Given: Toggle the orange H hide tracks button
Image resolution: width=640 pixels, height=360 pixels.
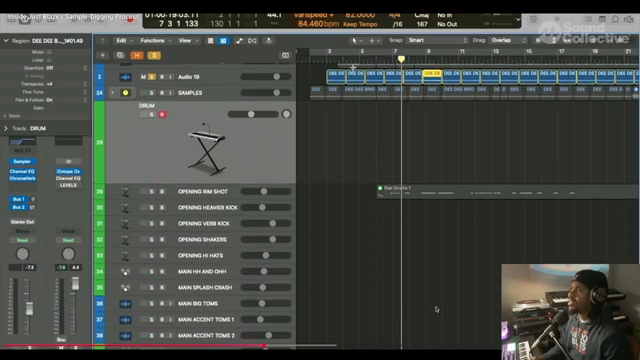Looking at the screenshot, I should pos(137,56).
